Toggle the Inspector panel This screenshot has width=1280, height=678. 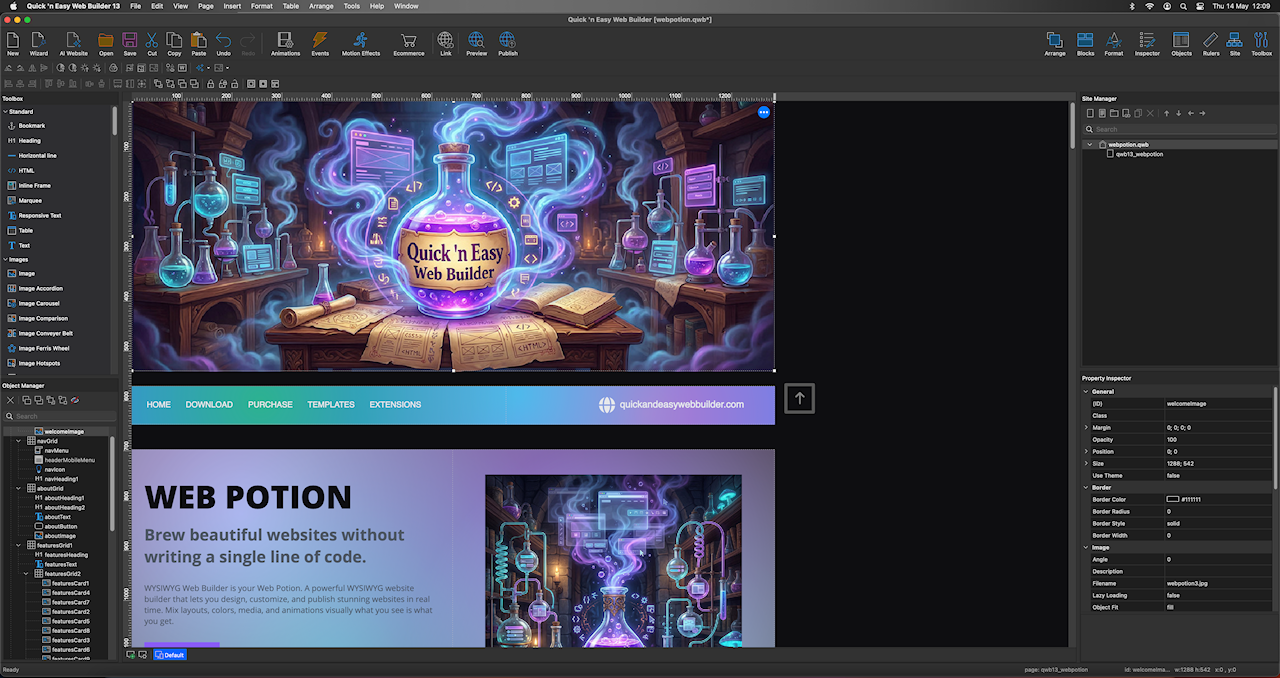click(1147, 43)
